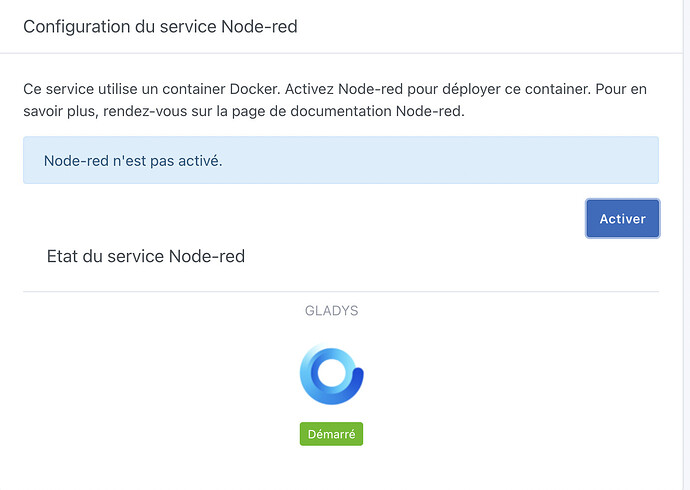Select the 'Node-red n'est pas activé' alert text

(x=133, y=161)
